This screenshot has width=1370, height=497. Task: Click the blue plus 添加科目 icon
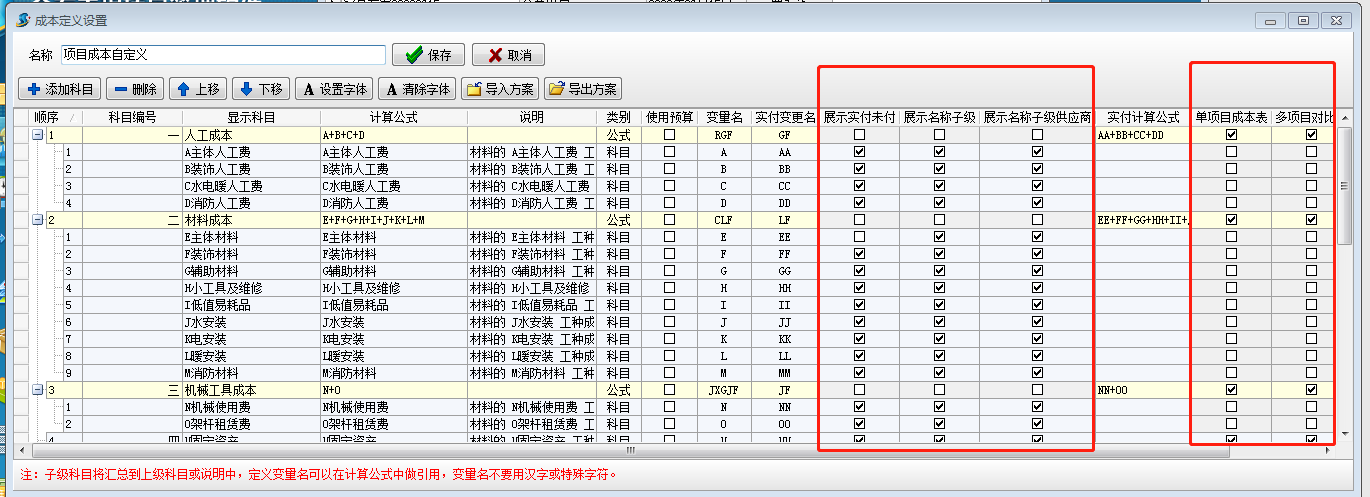pyautogui.click(x=33, y=89)
